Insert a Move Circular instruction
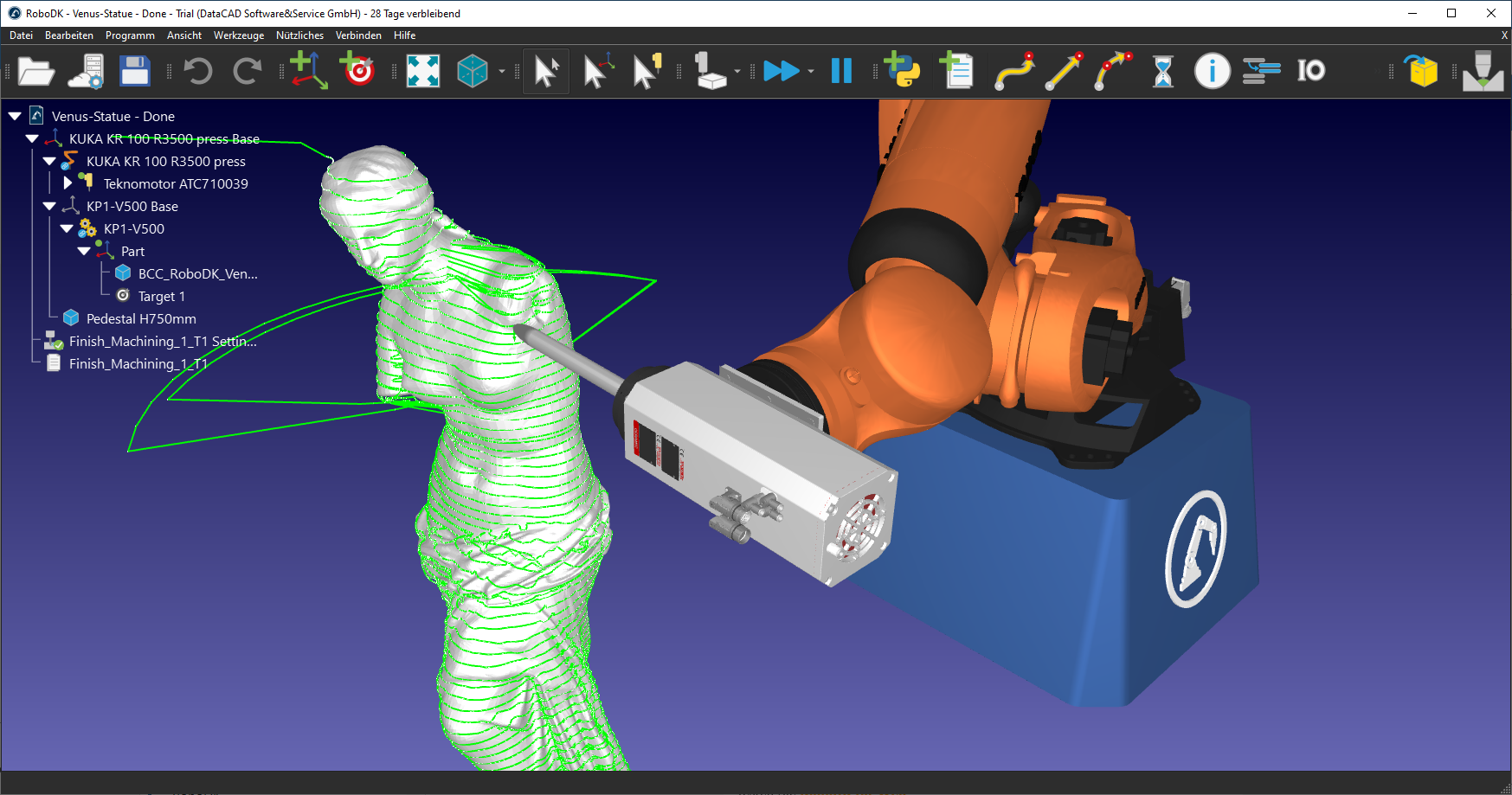 coord(1114,71)
